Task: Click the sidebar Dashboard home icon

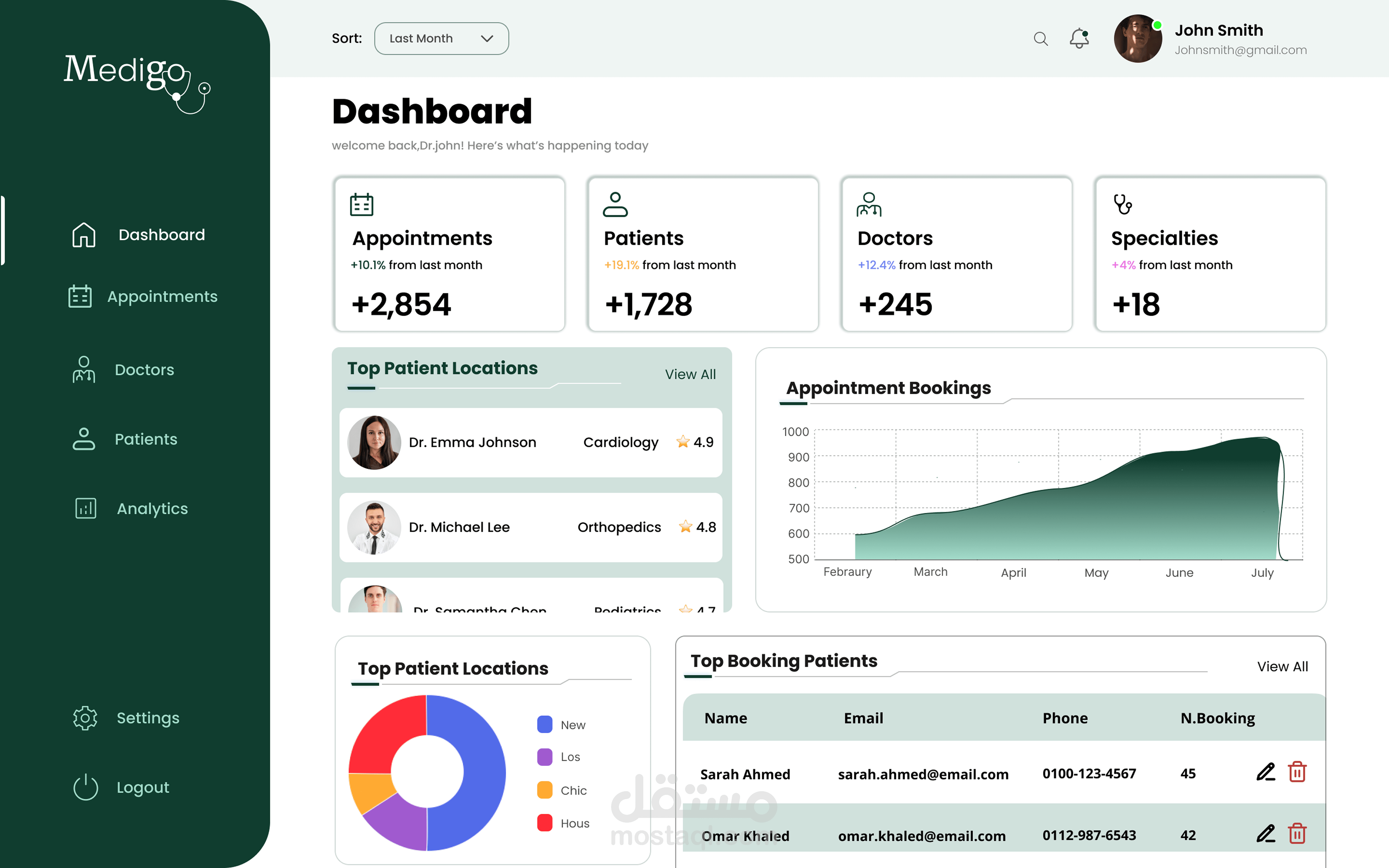Action: [84, 235]
